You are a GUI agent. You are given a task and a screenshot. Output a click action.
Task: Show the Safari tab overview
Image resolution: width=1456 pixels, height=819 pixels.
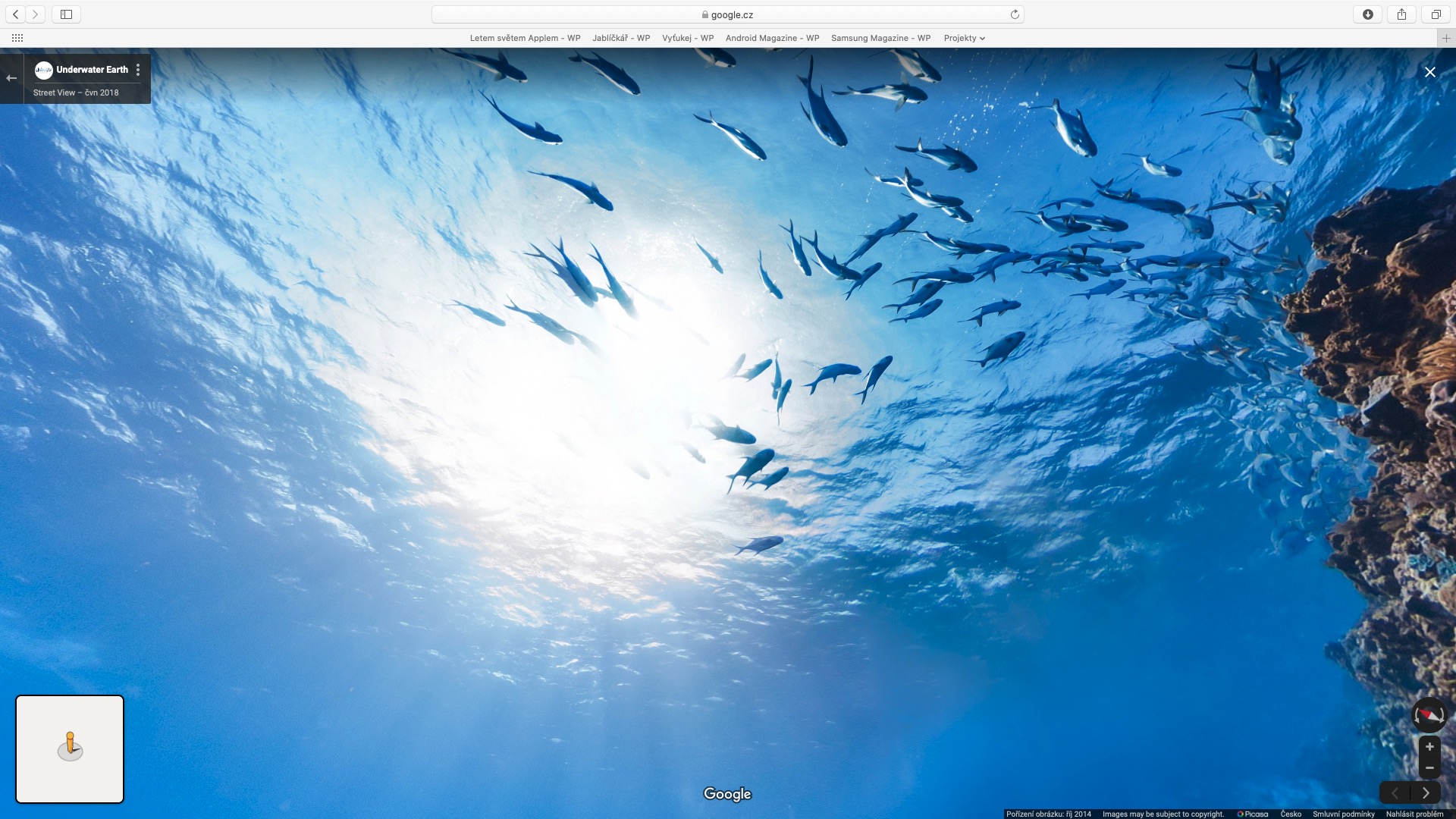click(1436, 14)
